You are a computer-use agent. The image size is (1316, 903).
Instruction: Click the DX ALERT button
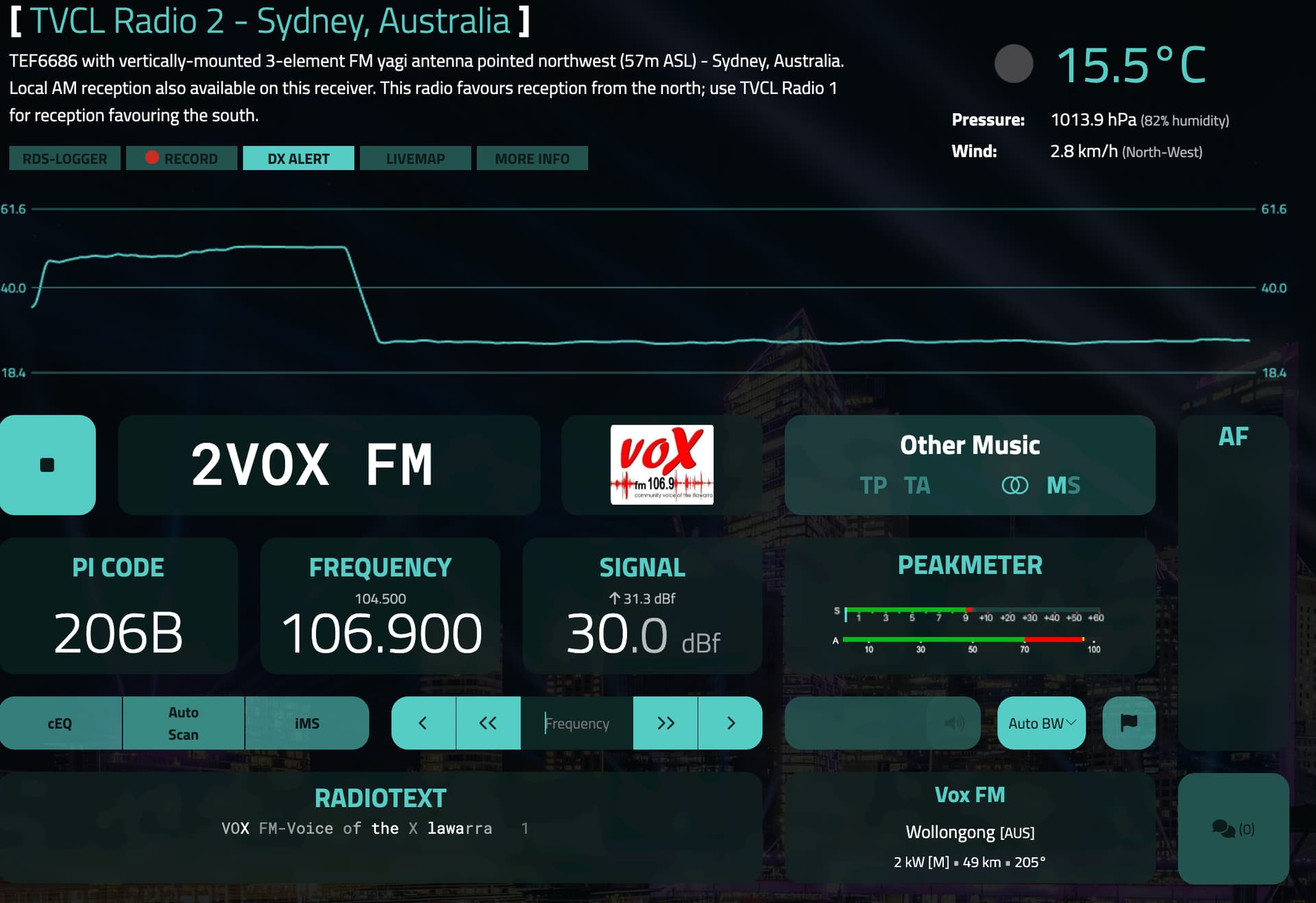tap(298, 158)
